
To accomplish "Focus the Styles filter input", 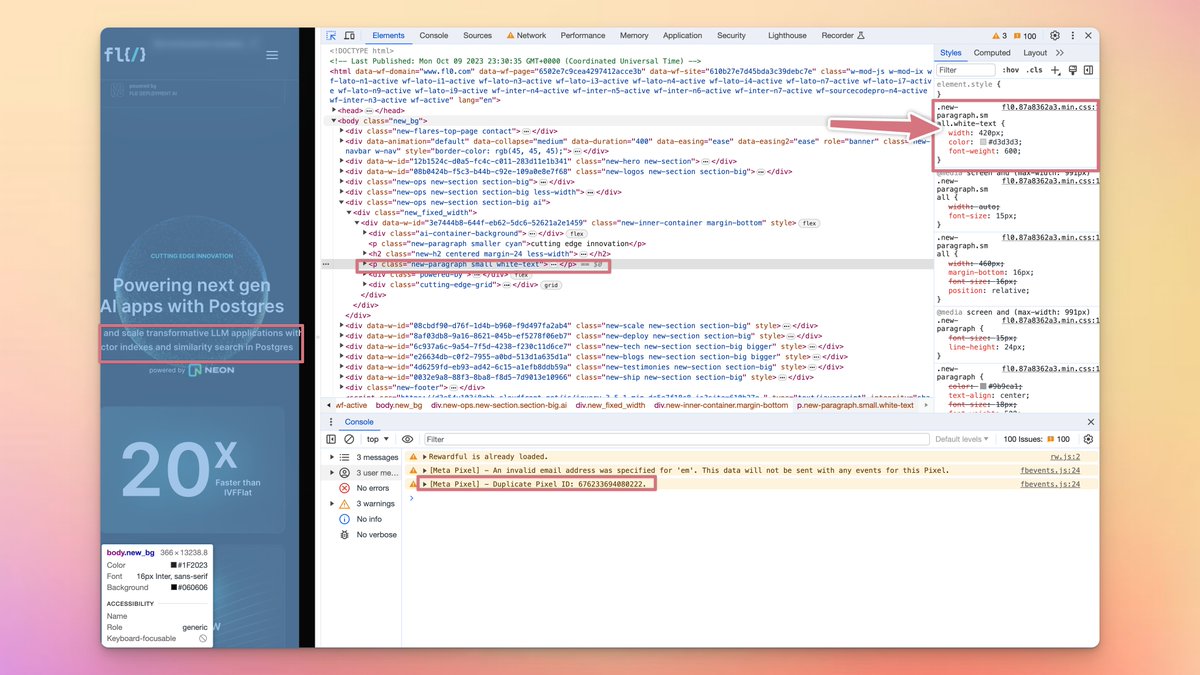I will point(966,70).
